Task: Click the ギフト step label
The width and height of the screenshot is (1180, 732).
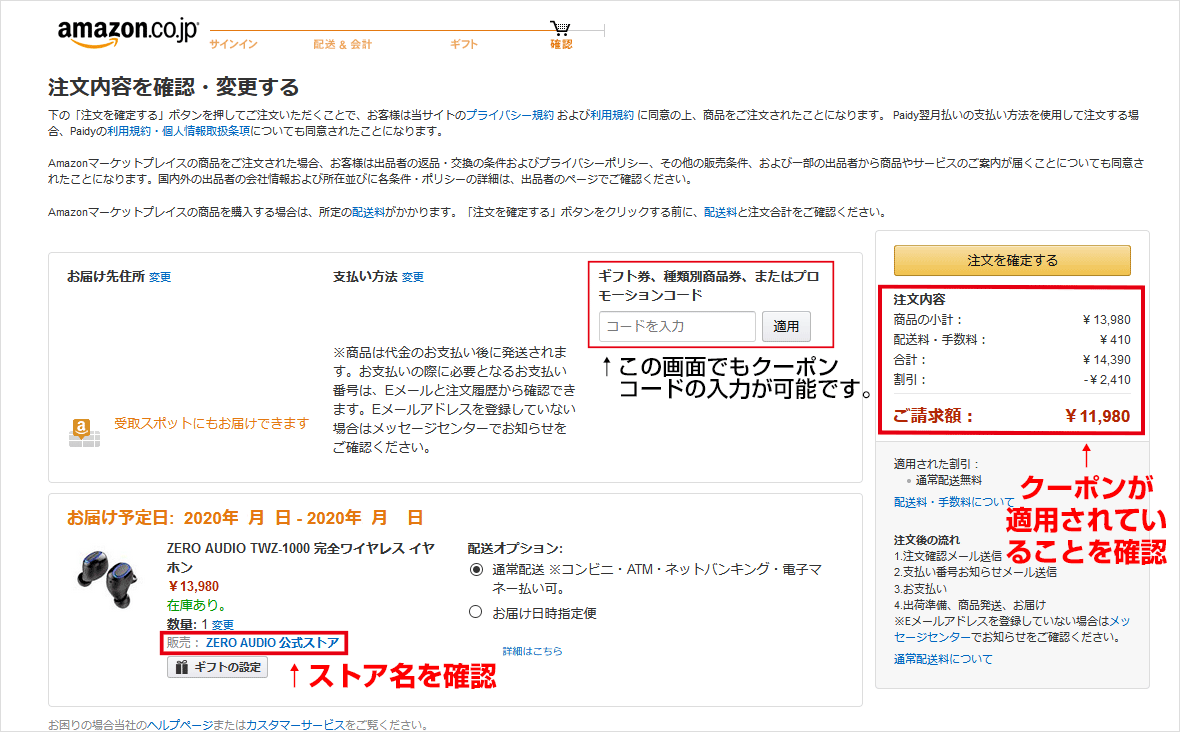Action: (464, 44)
